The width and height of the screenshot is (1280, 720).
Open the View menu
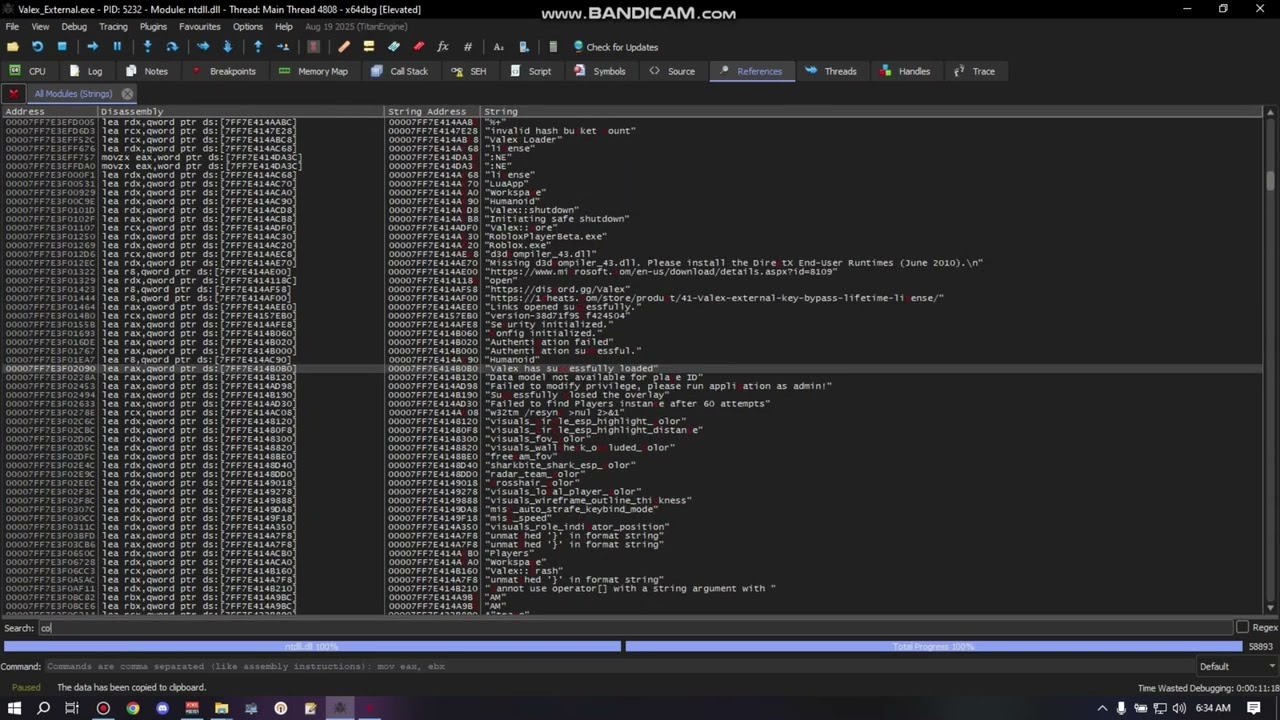coord(40,27)
